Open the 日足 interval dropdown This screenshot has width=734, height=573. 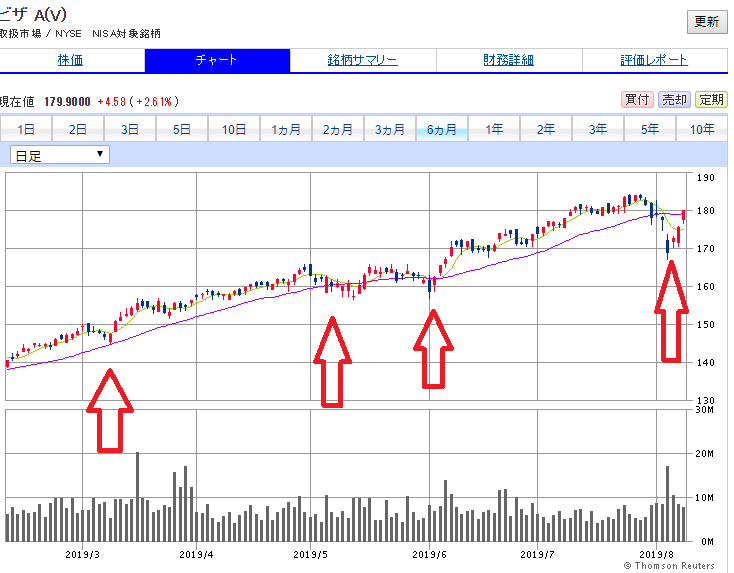60,155
